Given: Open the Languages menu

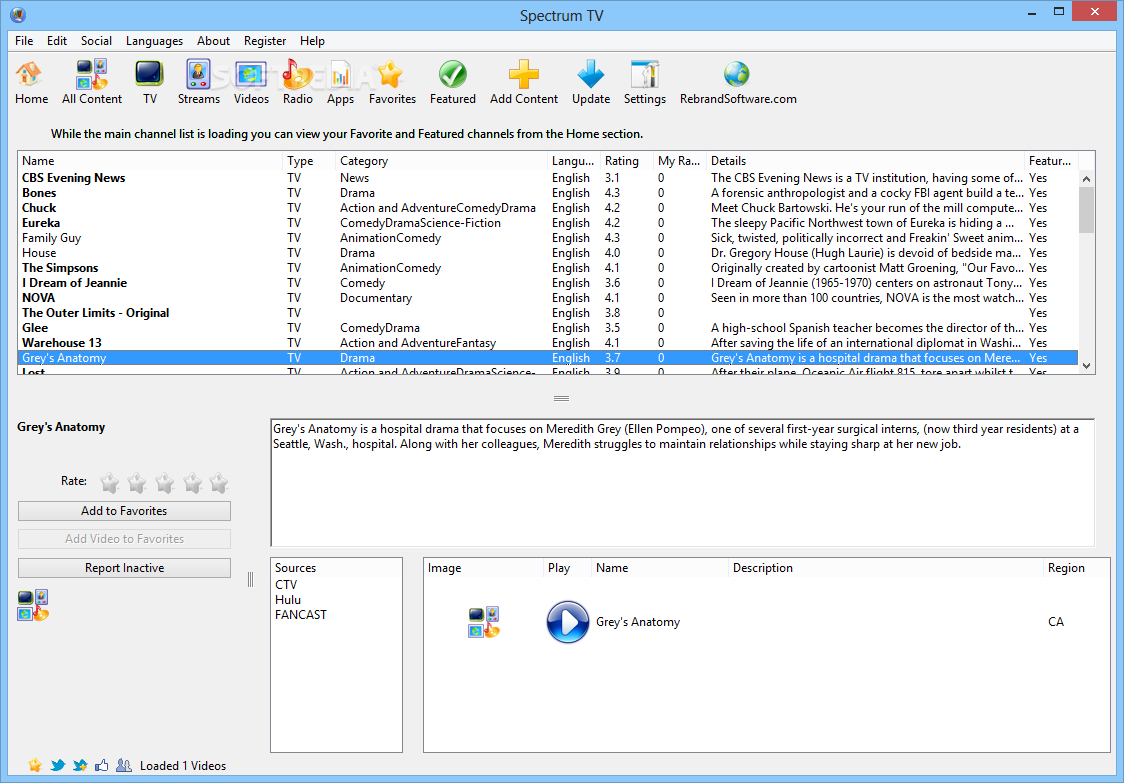Looking at the screenshot, I should [154, 41].
